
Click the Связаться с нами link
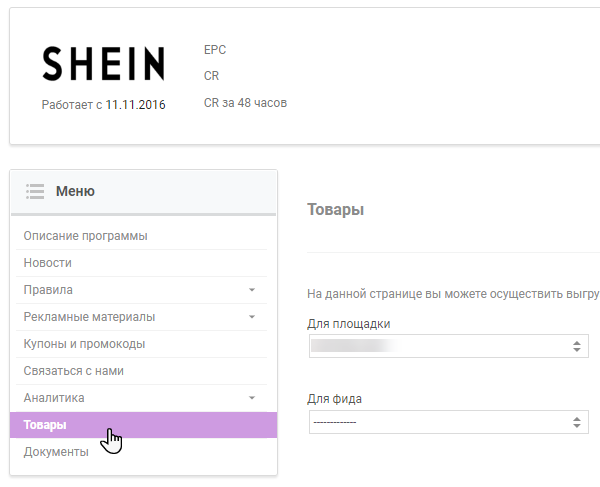[x=74, y=371]
